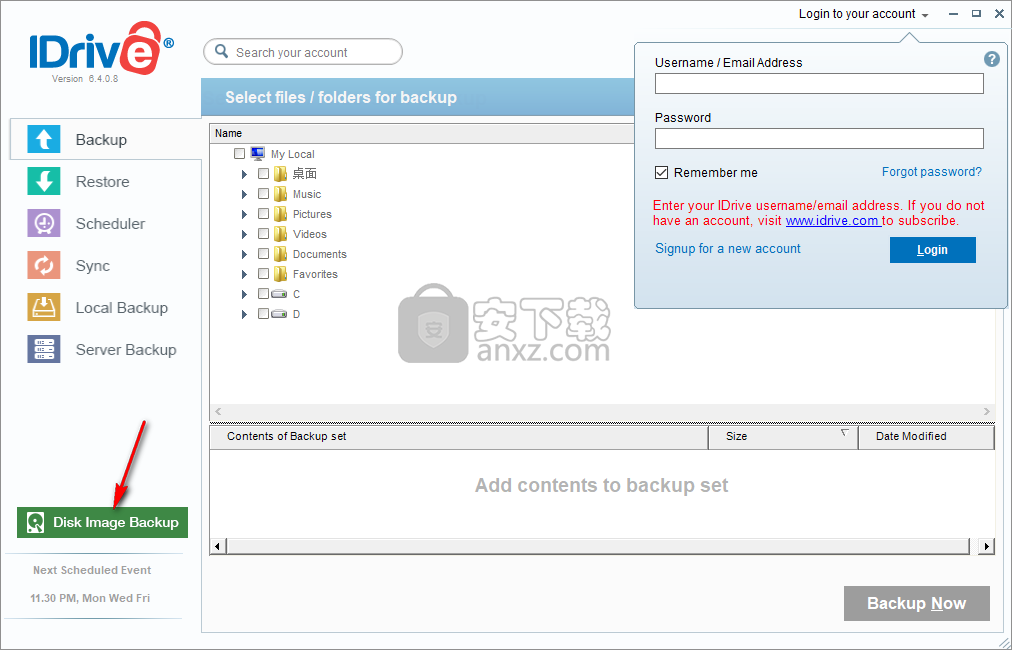Screen dimensions: 1012x650
Task: Open the Forgot password link
Action: pyautogui.click(x=931, y=172)
